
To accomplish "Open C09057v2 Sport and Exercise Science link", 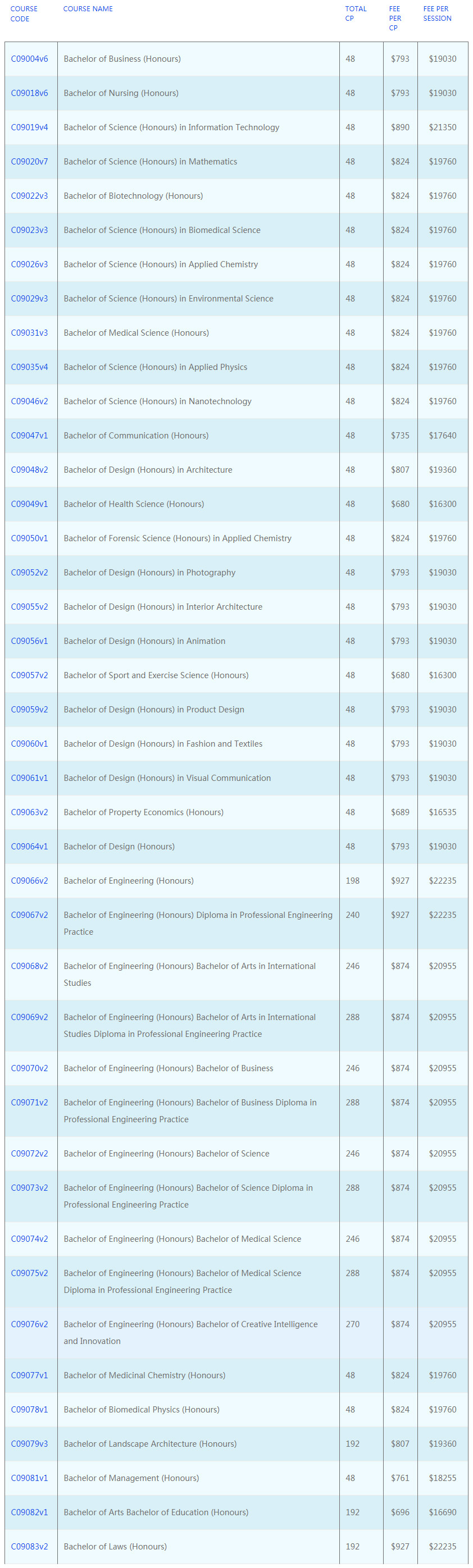I will [x=29, y=675].
